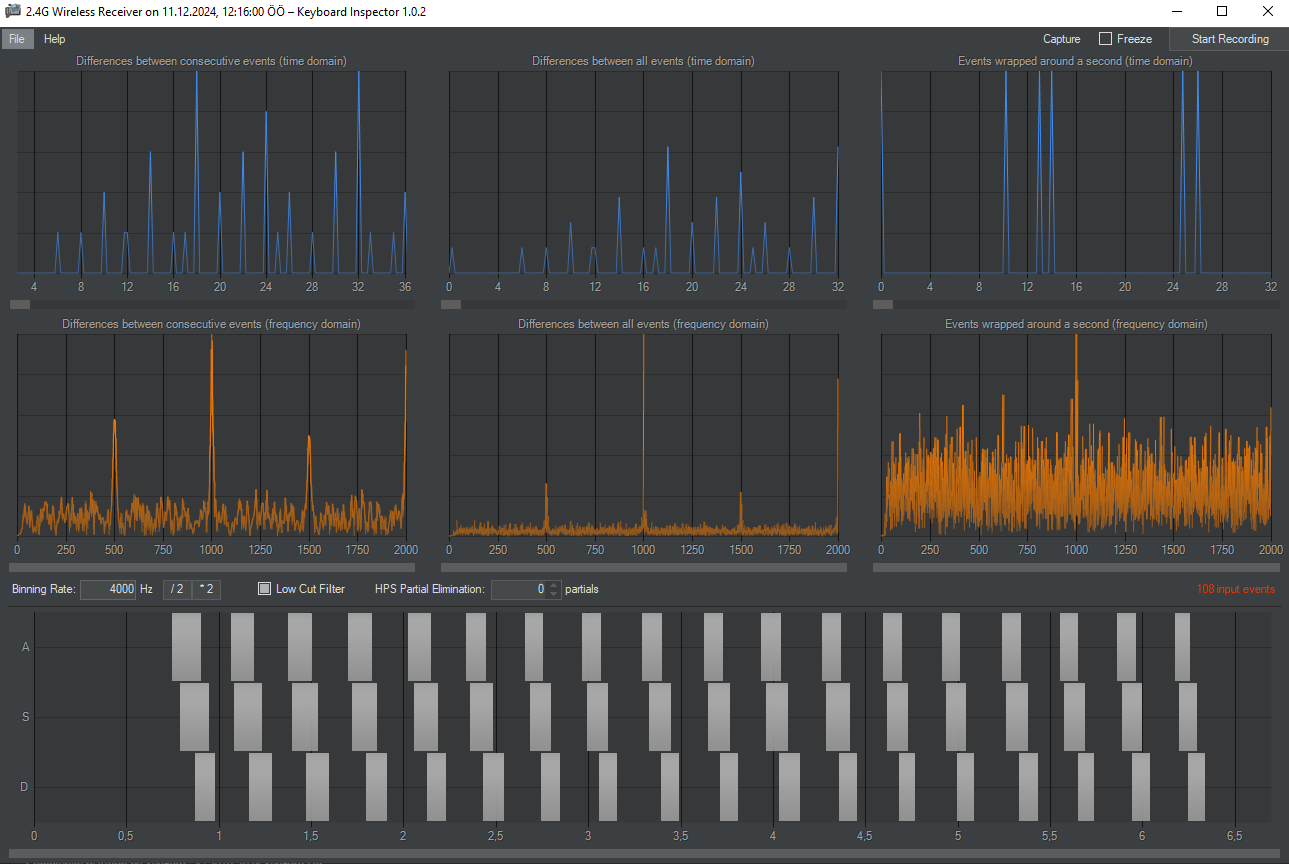Click scrollbar under all events frequency chart
This screenshot has height=864, width=1289.
click(x=643, y=567)
